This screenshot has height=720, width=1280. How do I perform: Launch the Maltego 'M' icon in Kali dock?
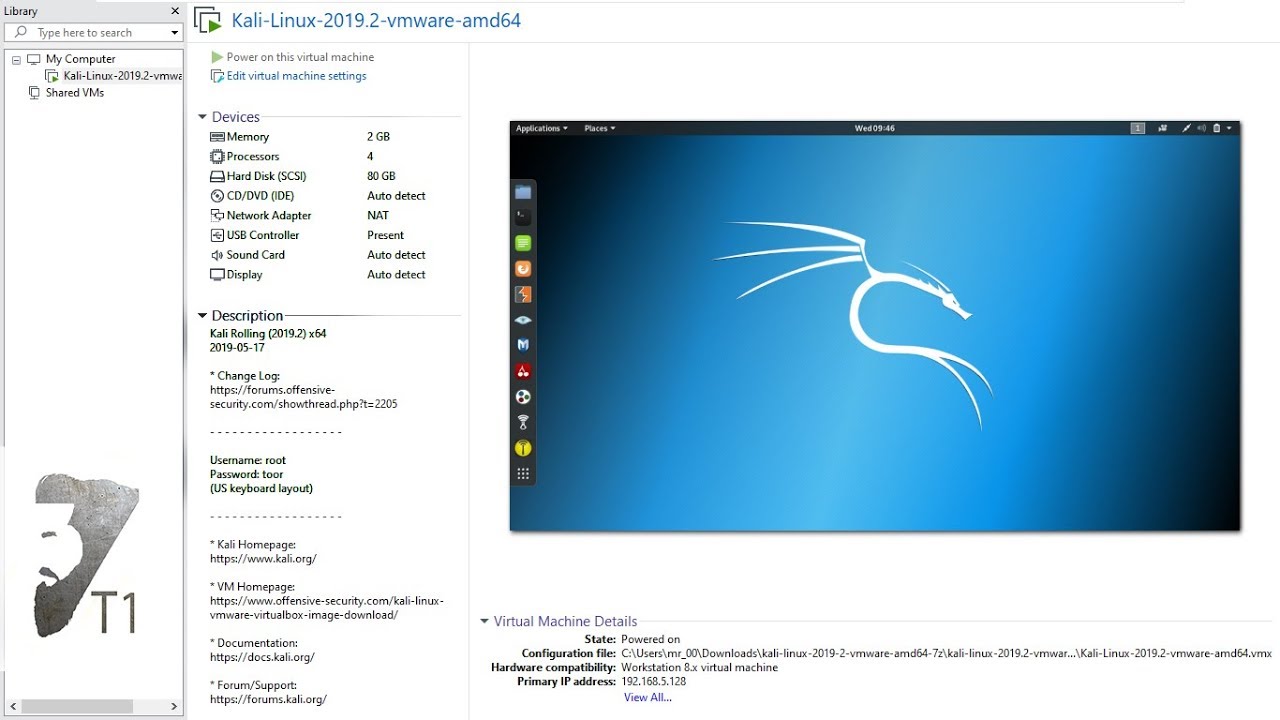point(523,345)
